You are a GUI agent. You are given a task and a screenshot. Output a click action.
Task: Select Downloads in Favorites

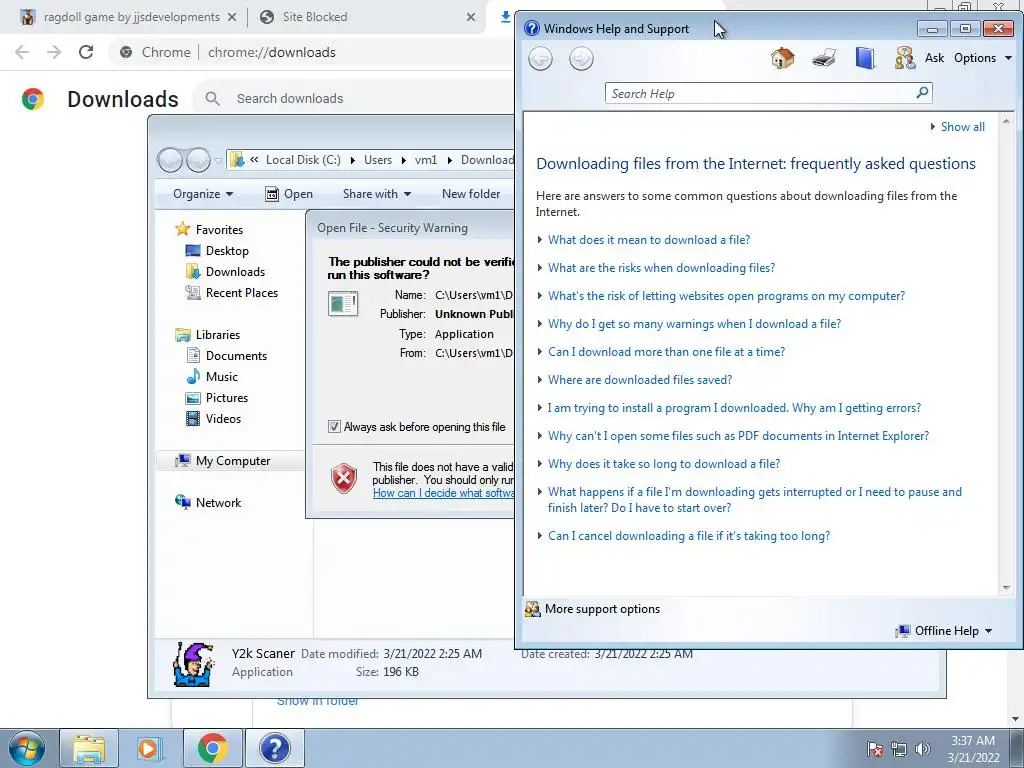tap(235, 272)
